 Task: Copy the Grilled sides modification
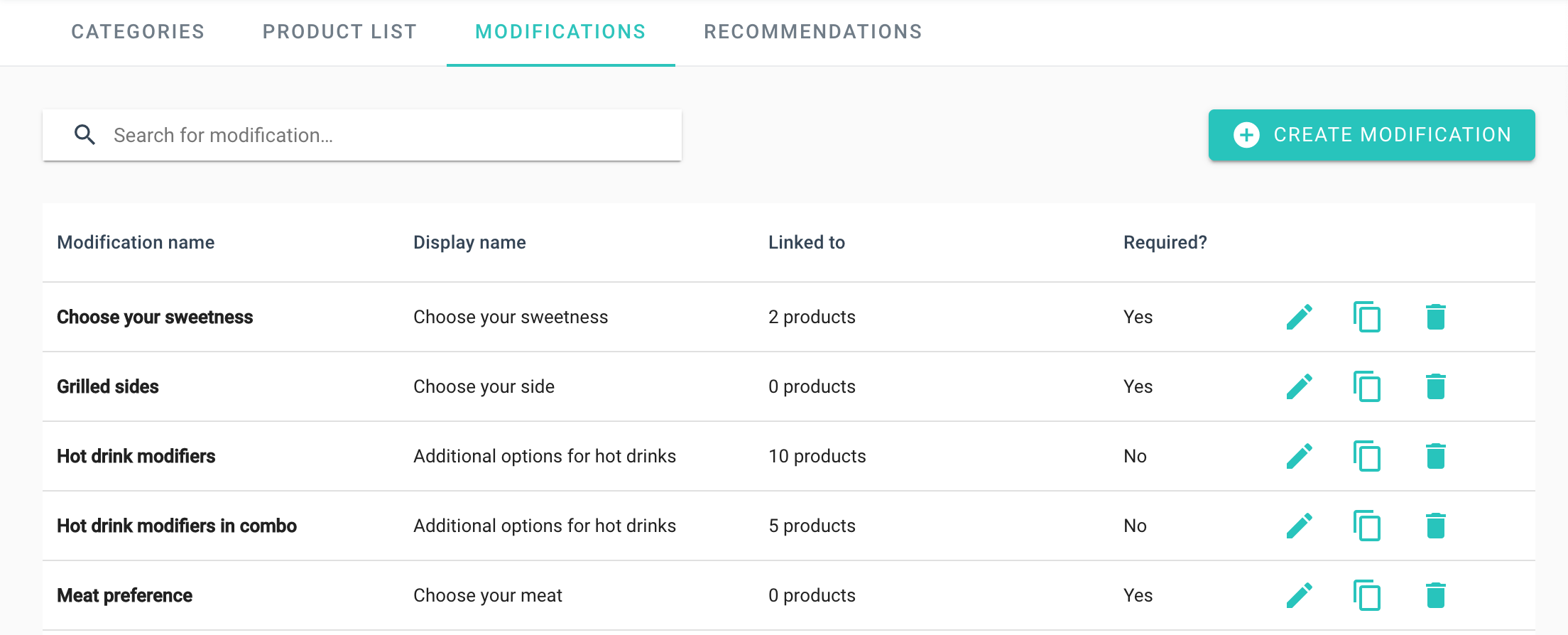pos(1367,386)
